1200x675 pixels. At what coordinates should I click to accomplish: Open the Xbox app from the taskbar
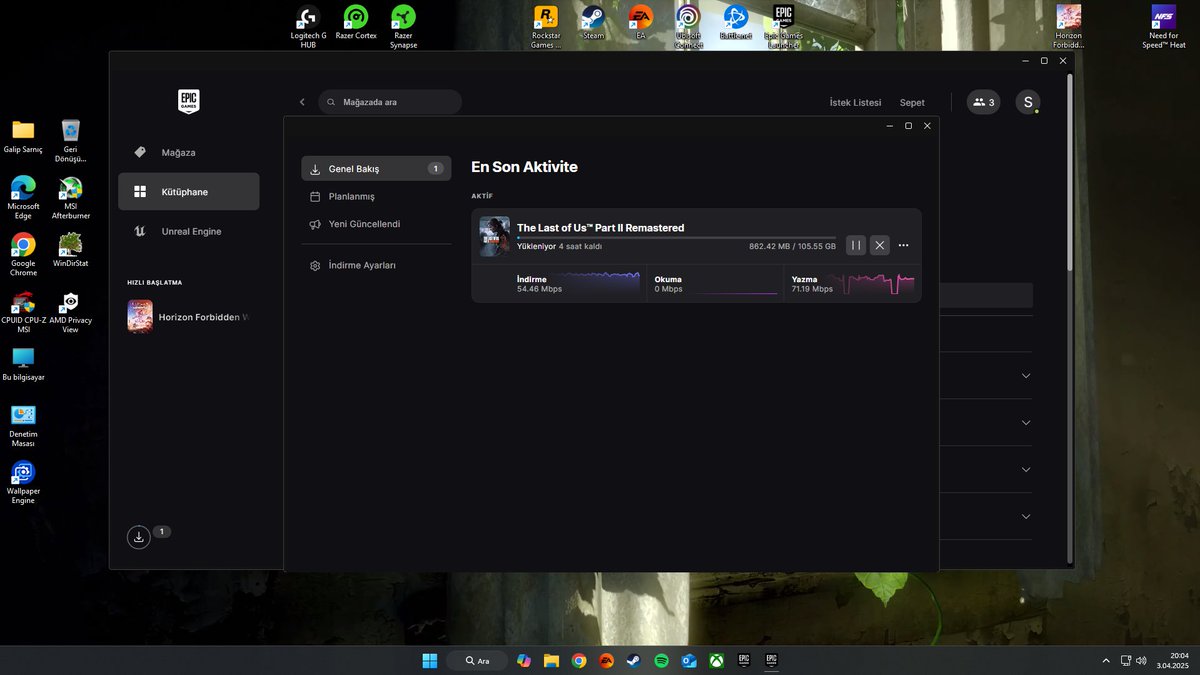[716, 660]
